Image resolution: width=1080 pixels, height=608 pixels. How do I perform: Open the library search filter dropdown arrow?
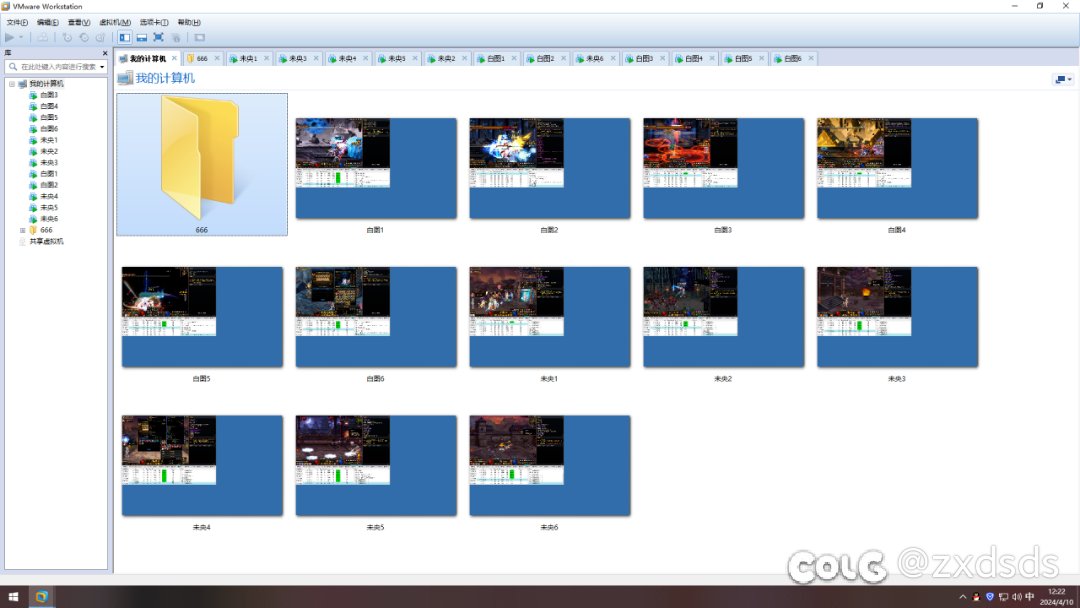coord(102,67)
